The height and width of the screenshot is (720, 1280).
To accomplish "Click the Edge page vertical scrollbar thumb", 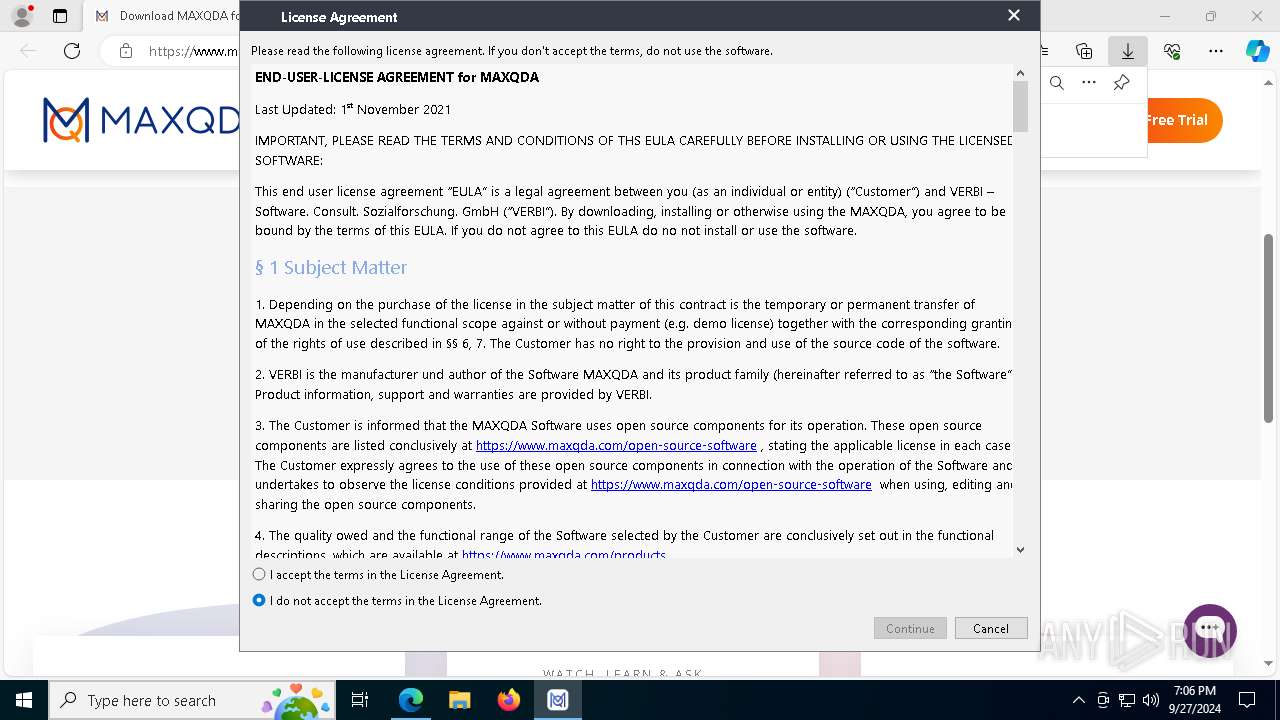I will coord(1269,328).
